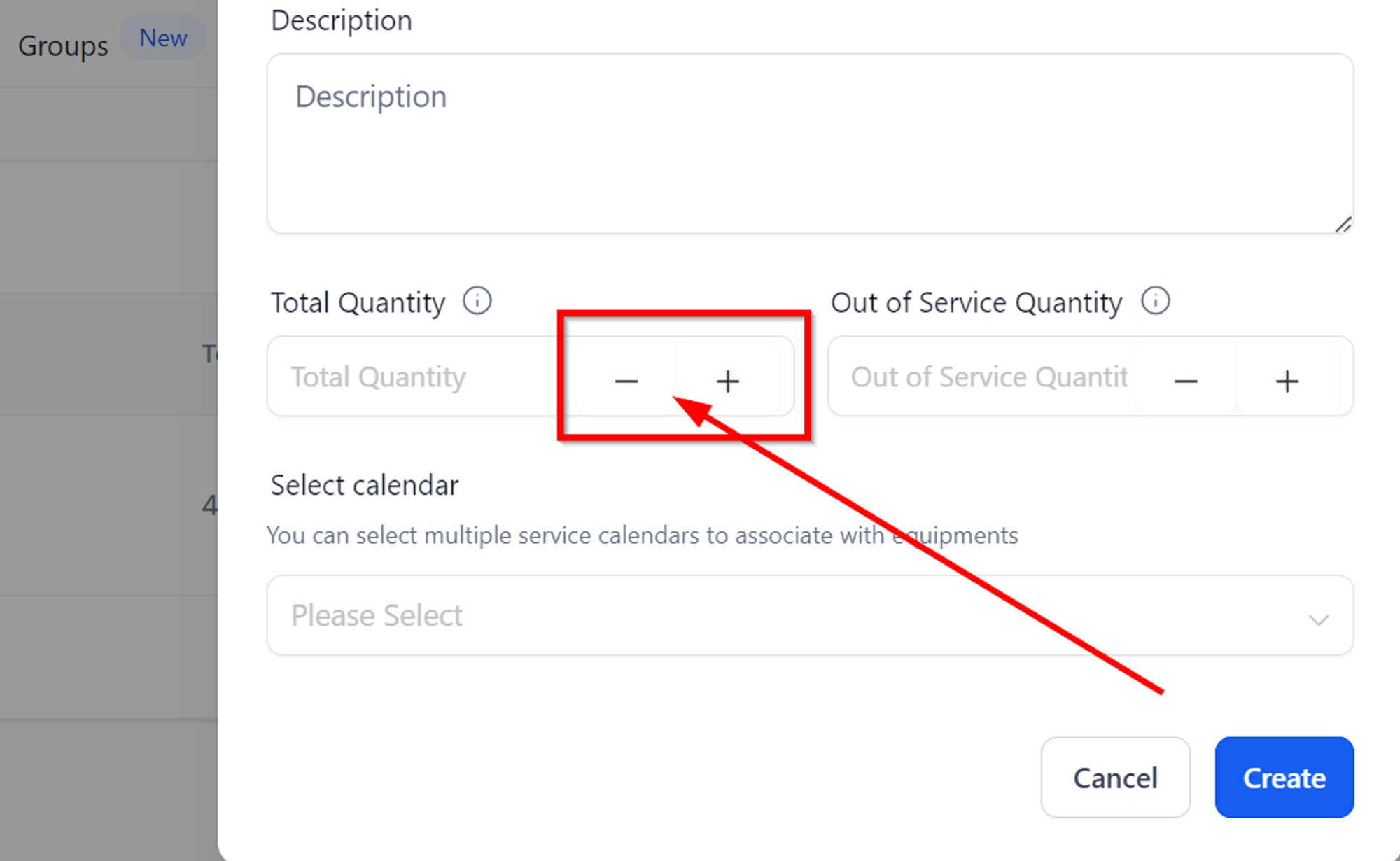
Task: Switch to the Groups tab
Action: click(63, 46)
